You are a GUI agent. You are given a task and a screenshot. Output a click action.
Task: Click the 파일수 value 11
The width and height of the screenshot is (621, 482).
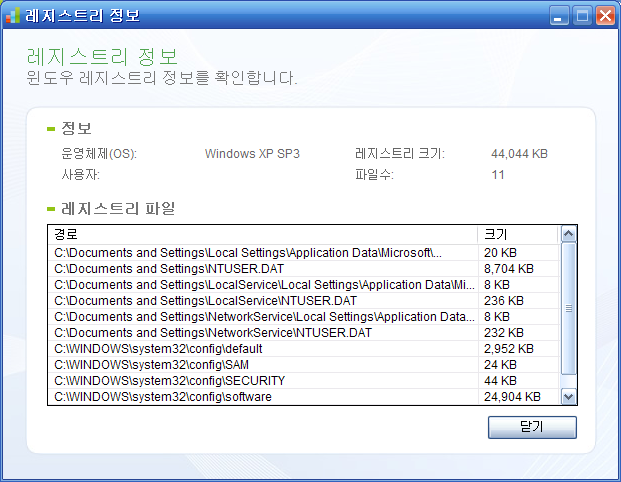tap(498, 175)
